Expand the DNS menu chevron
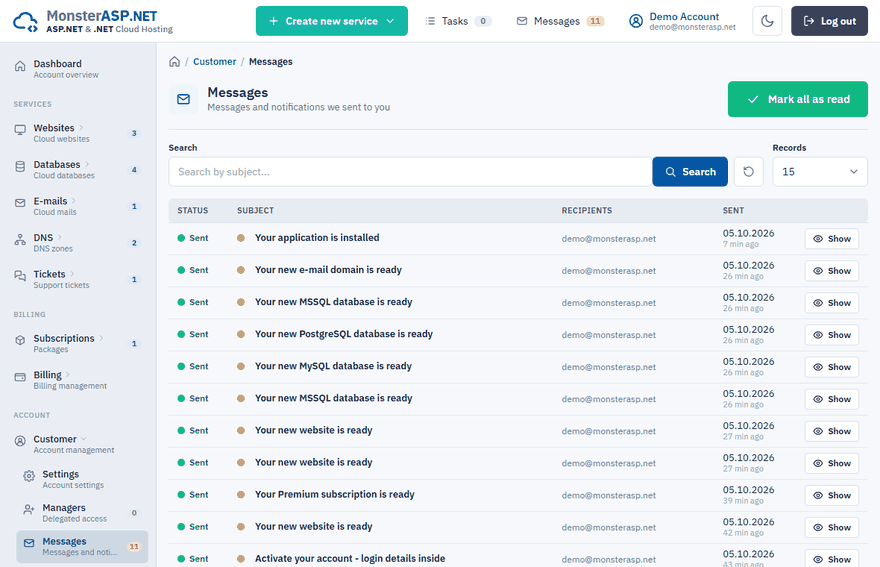This screenshot has width=880, height=567. click(59, 237)
